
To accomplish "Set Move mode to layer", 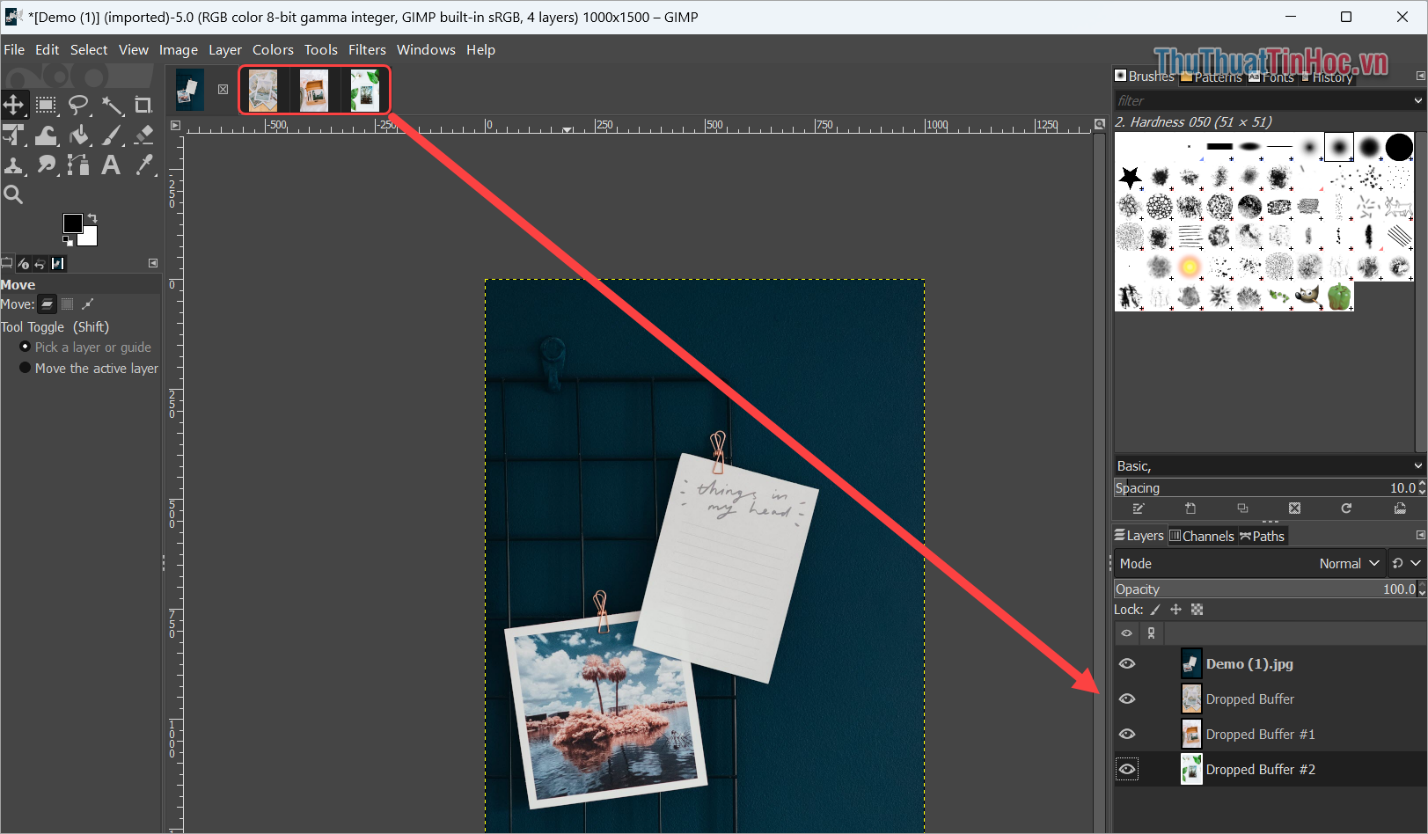I will coord(47,304).
